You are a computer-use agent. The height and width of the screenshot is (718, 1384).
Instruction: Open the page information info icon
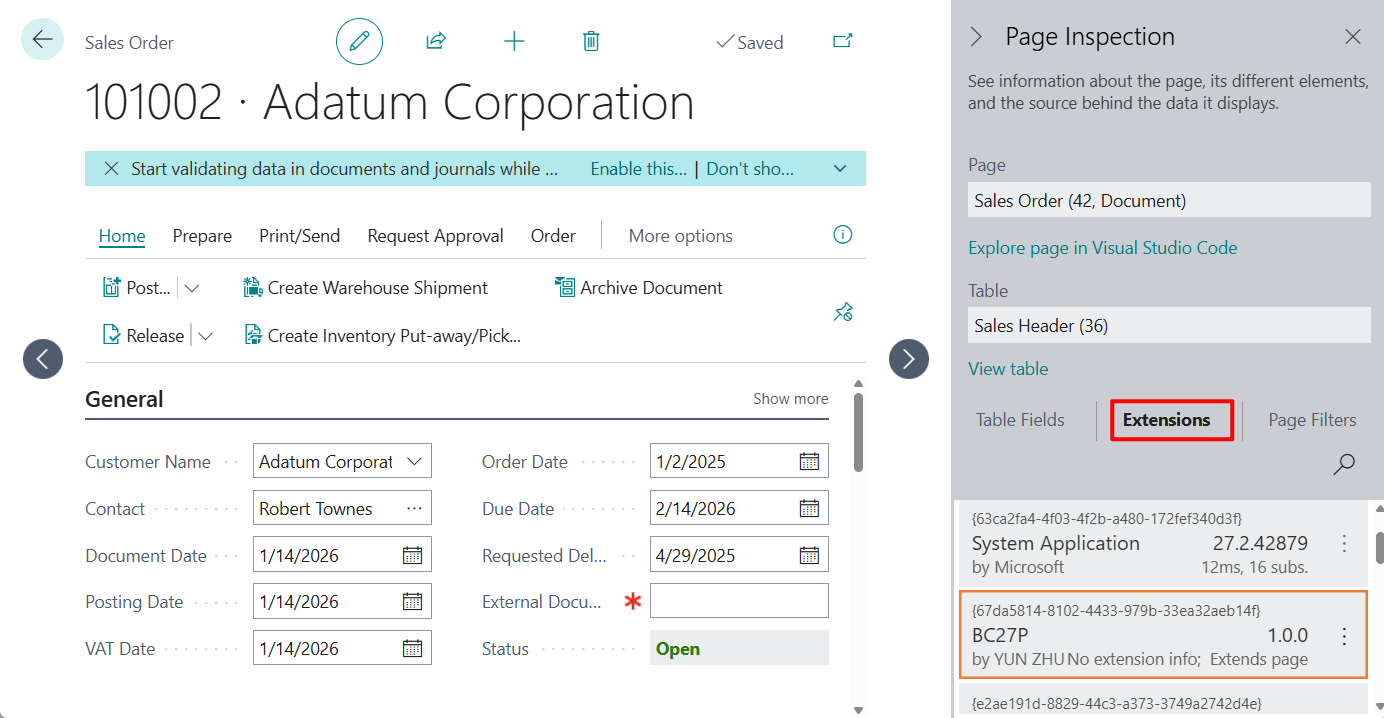(x=842, y=234)
